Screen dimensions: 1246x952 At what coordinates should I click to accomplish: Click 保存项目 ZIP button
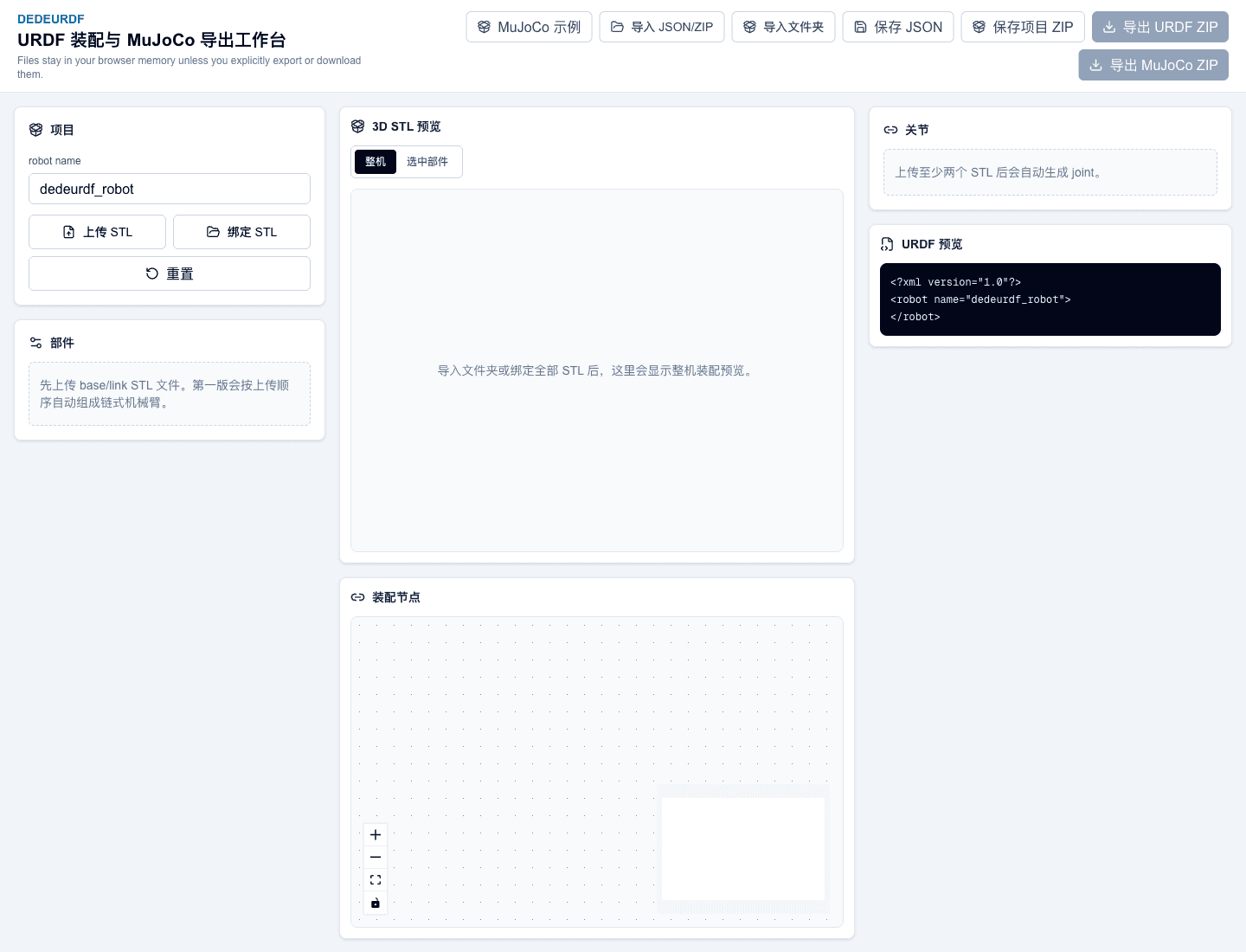(x=1023, y=27)
